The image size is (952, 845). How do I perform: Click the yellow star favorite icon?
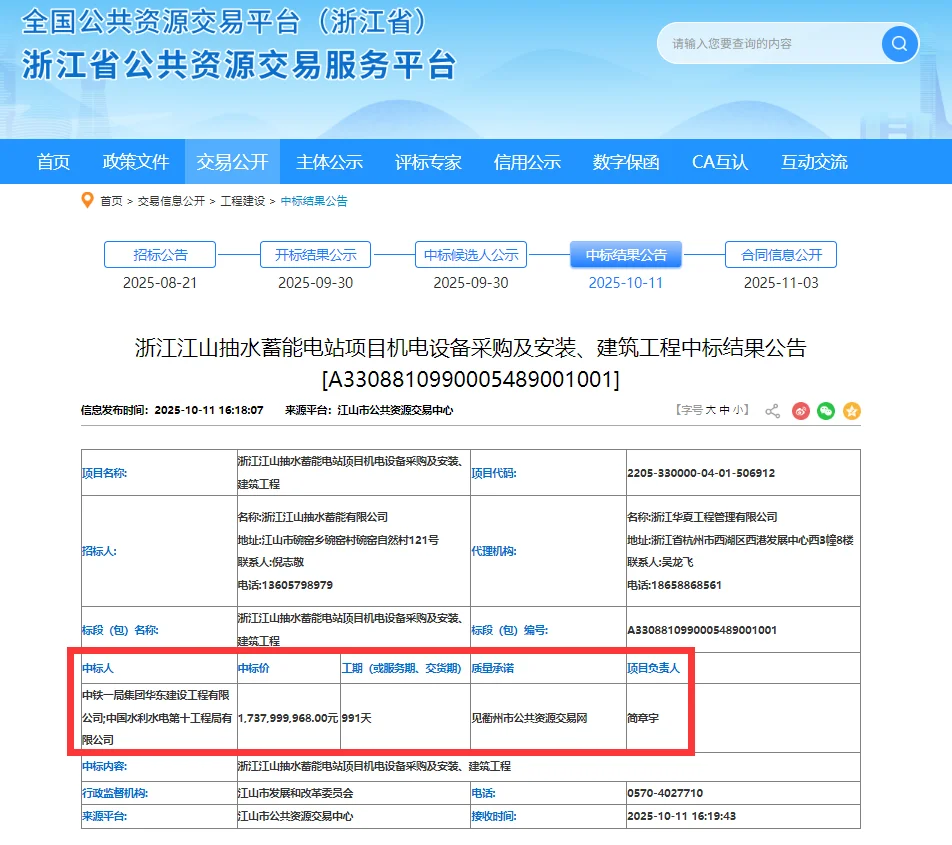pyautogui.click(x=852, y=411)
